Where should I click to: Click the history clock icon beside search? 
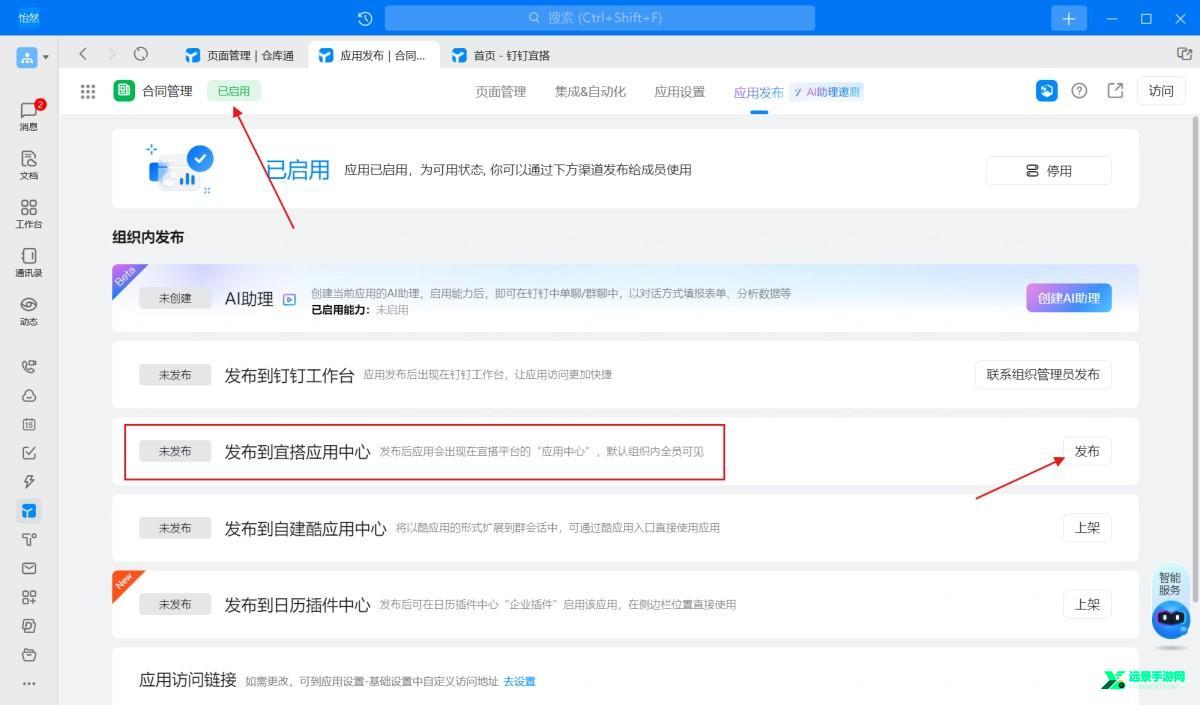click(x=365, y=18)
